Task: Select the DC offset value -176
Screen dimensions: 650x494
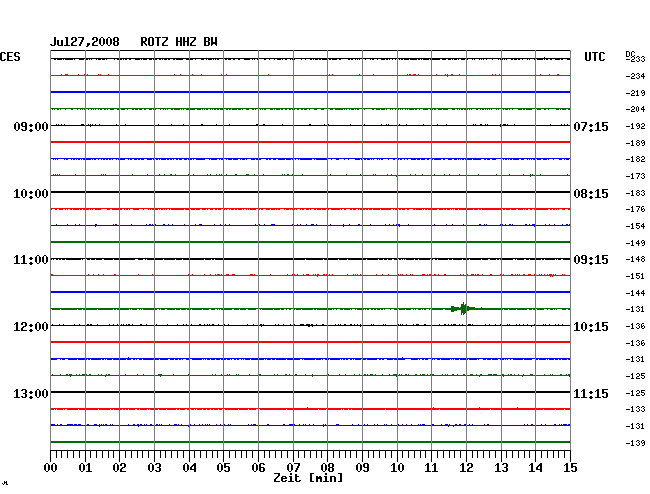Action: 635,209
